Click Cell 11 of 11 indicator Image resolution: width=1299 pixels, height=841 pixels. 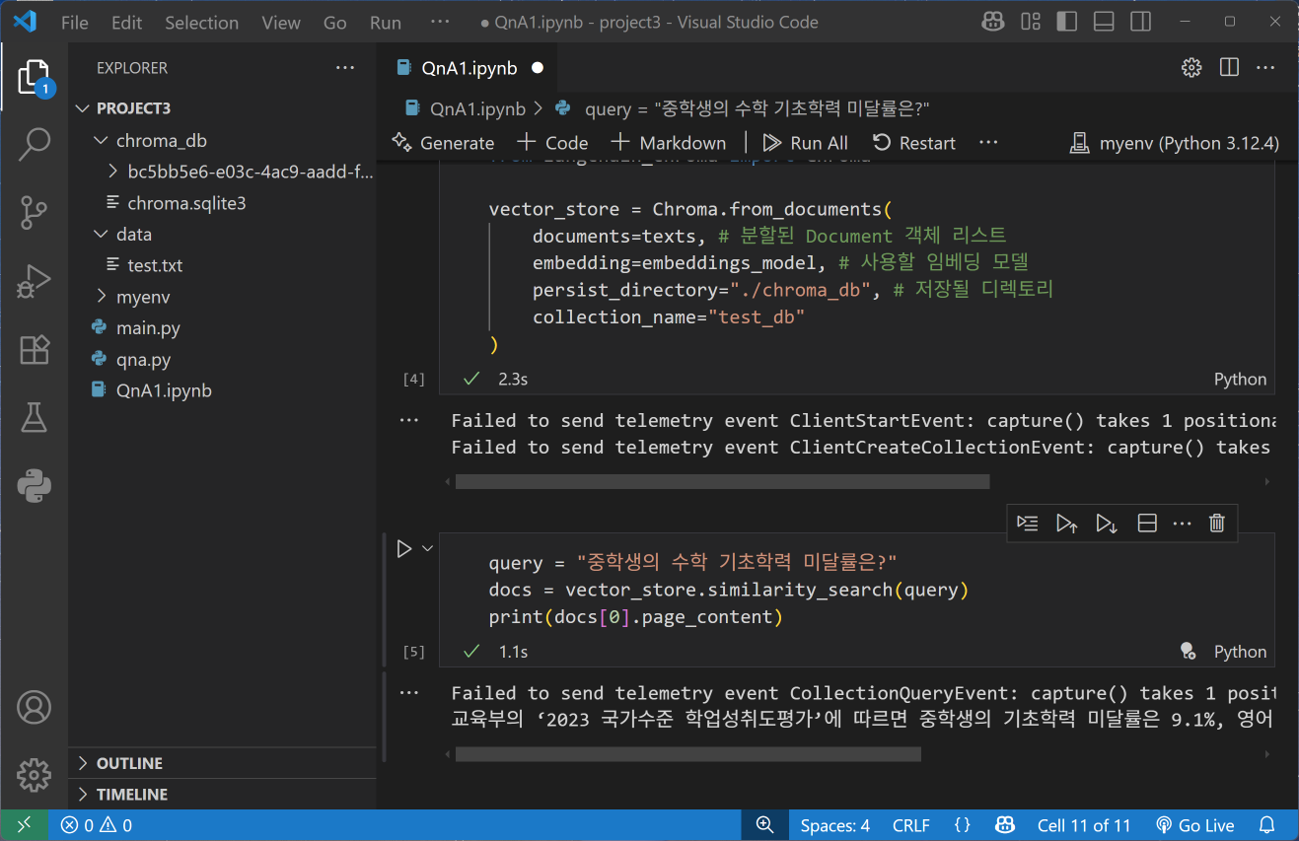click(1084, 825)
